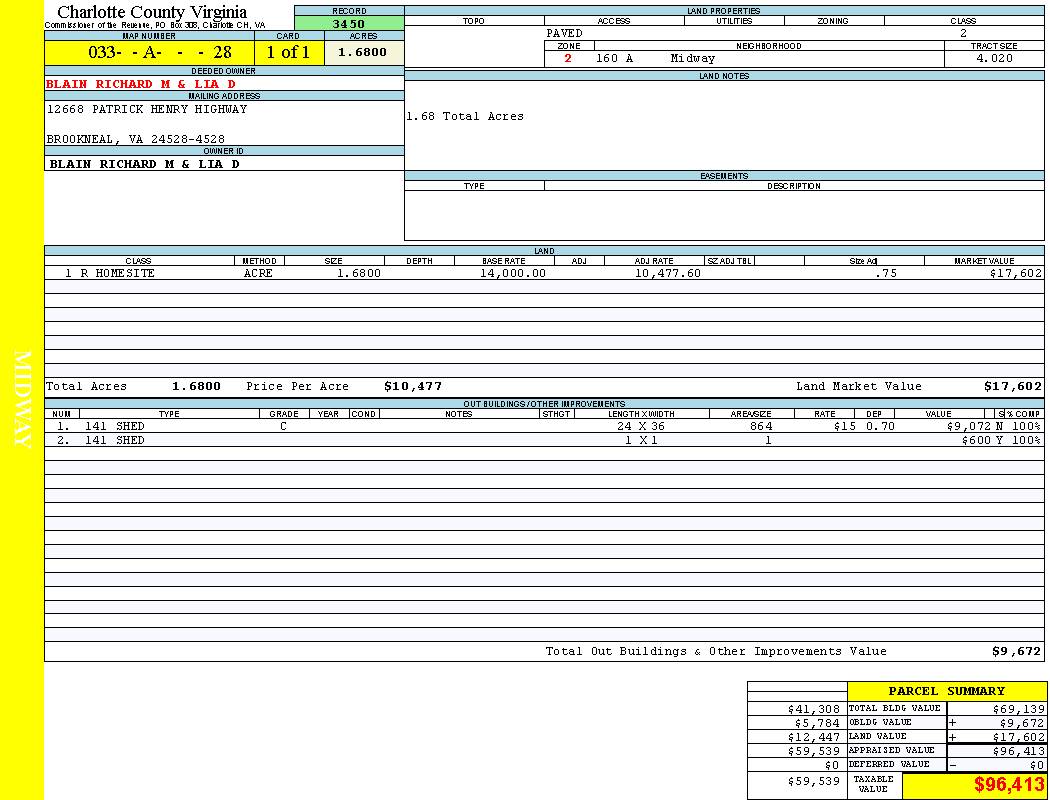The height and width of the screenshot is (800, 1050).
Task: Click the yellow PARCEL SUMMARY header
Action: click(x=946, y=691)
